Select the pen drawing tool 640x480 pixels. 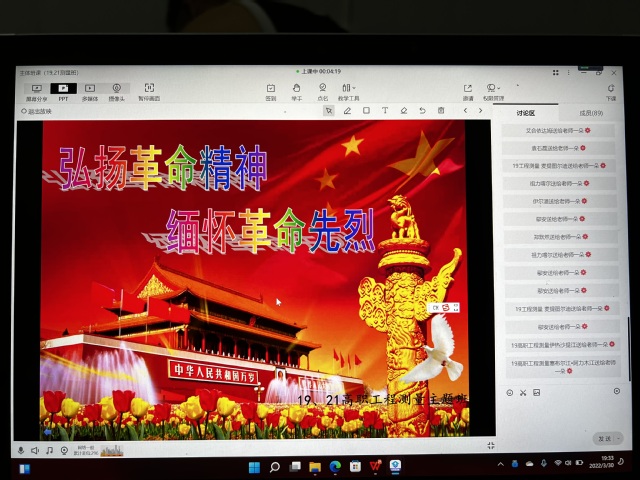[347, 111]
